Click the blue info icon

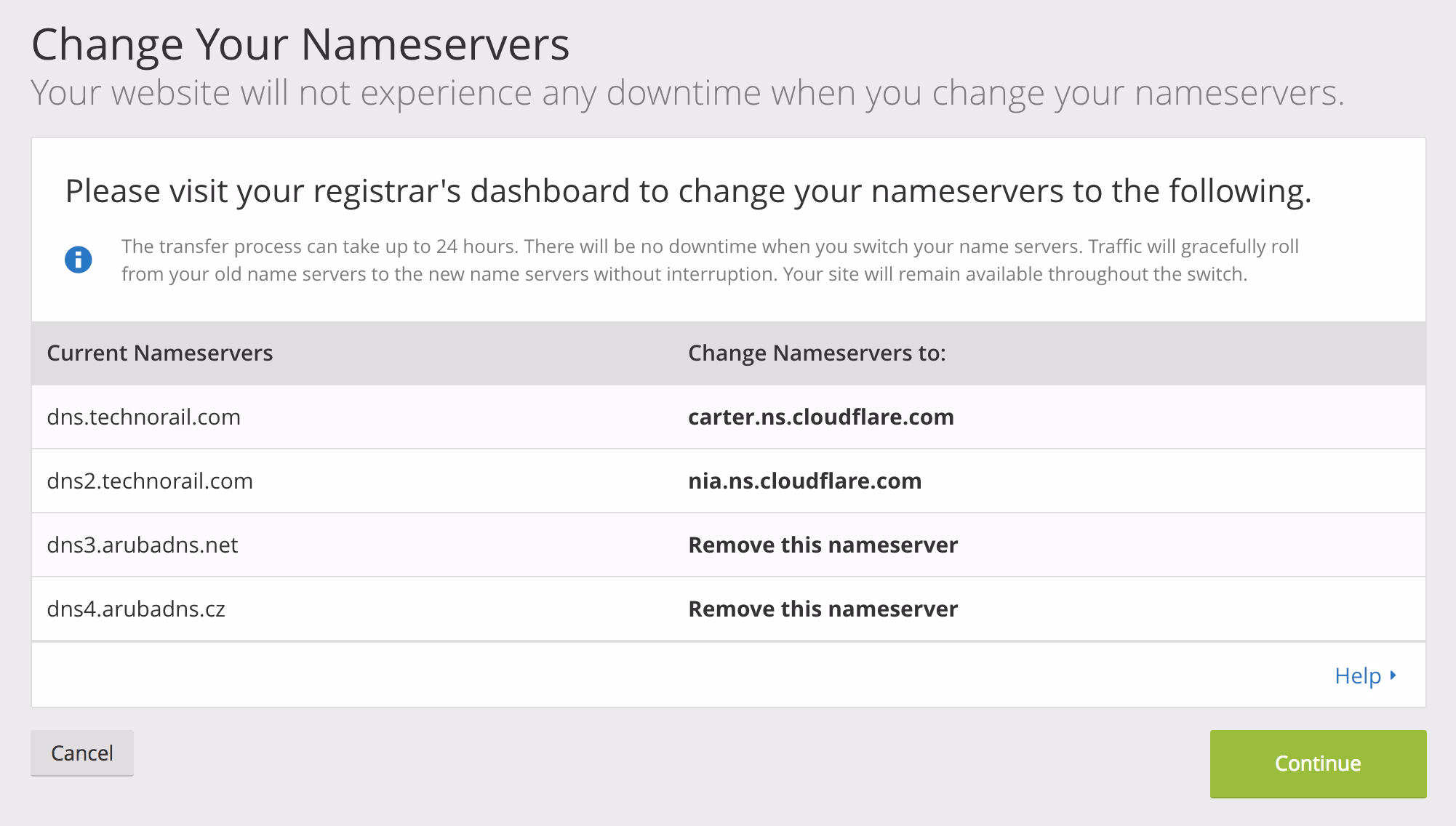(78, 260)
